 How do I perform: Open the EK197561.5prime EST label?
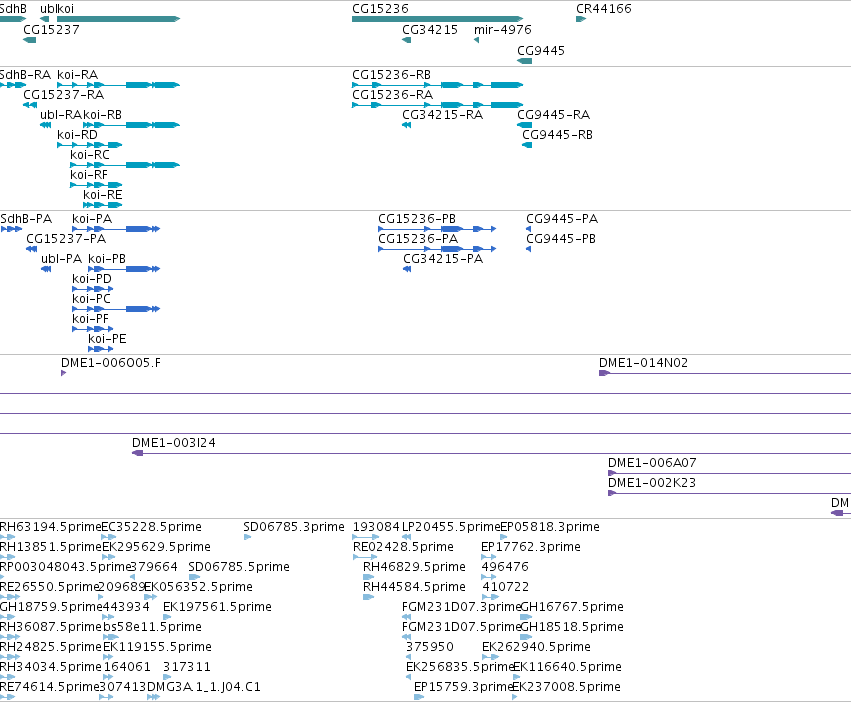click(217, 608)
